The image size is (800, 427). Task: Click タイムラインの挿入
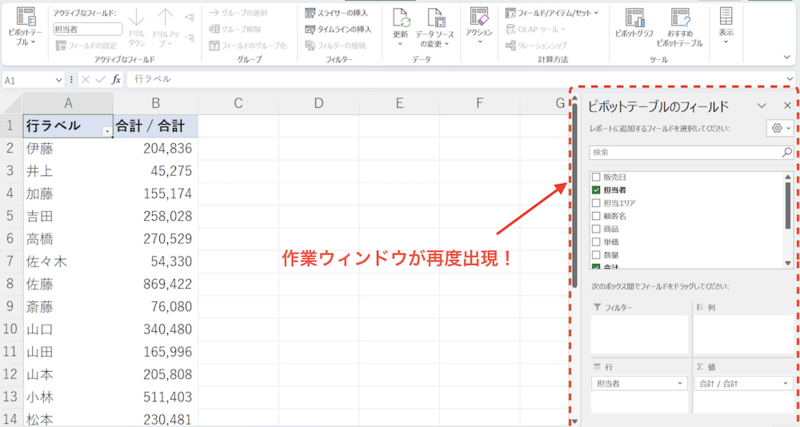pos(338,29)
